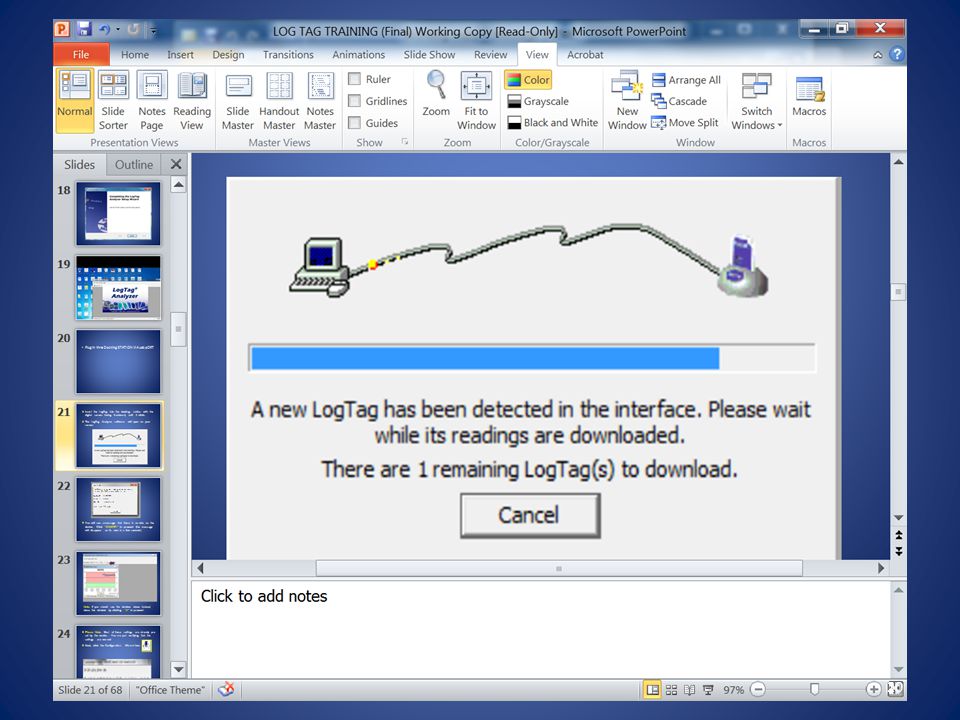Minimize the ribbon chevron
Viewport: 960px width, 720px height.
(877, 54)
